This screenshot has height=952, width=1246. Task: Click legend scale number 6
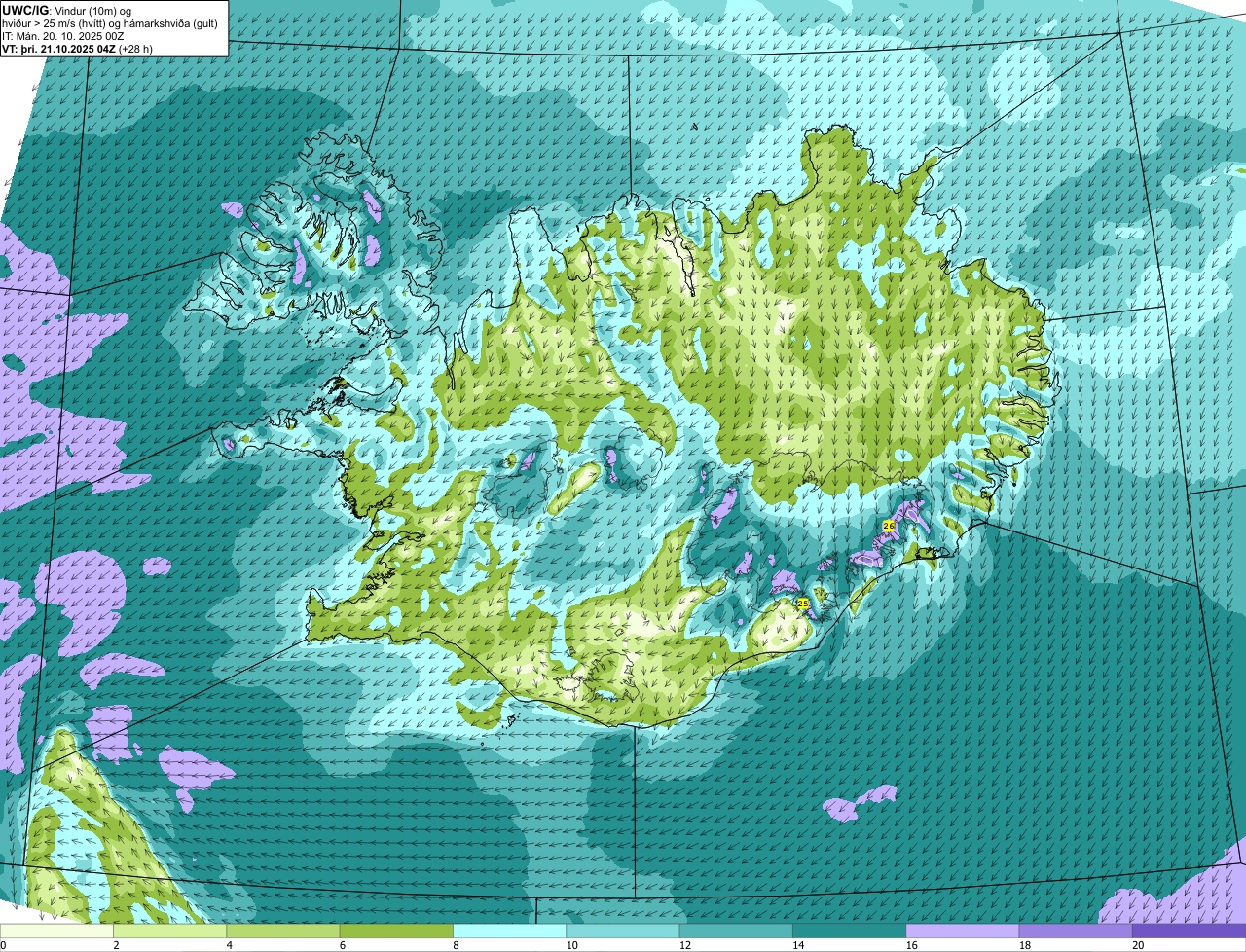click(x=342, y=945)
